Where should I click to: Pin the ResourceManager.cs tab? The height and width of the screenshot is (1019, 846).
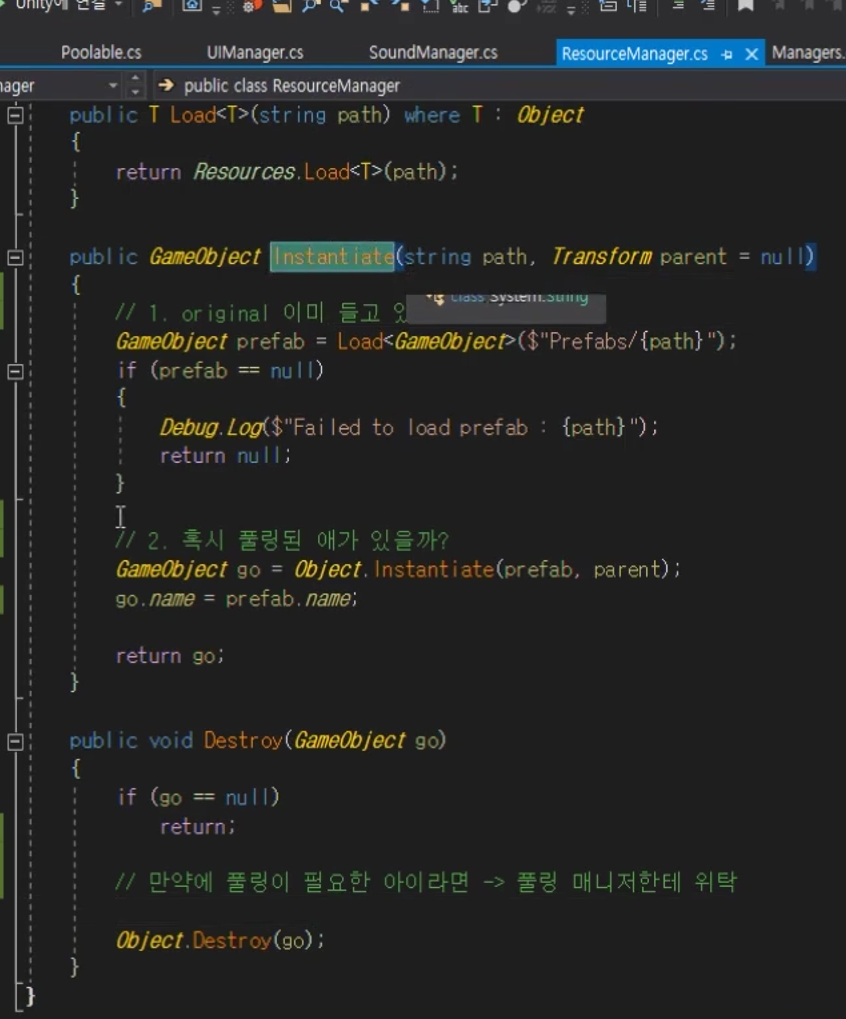(x=726, y=55)
